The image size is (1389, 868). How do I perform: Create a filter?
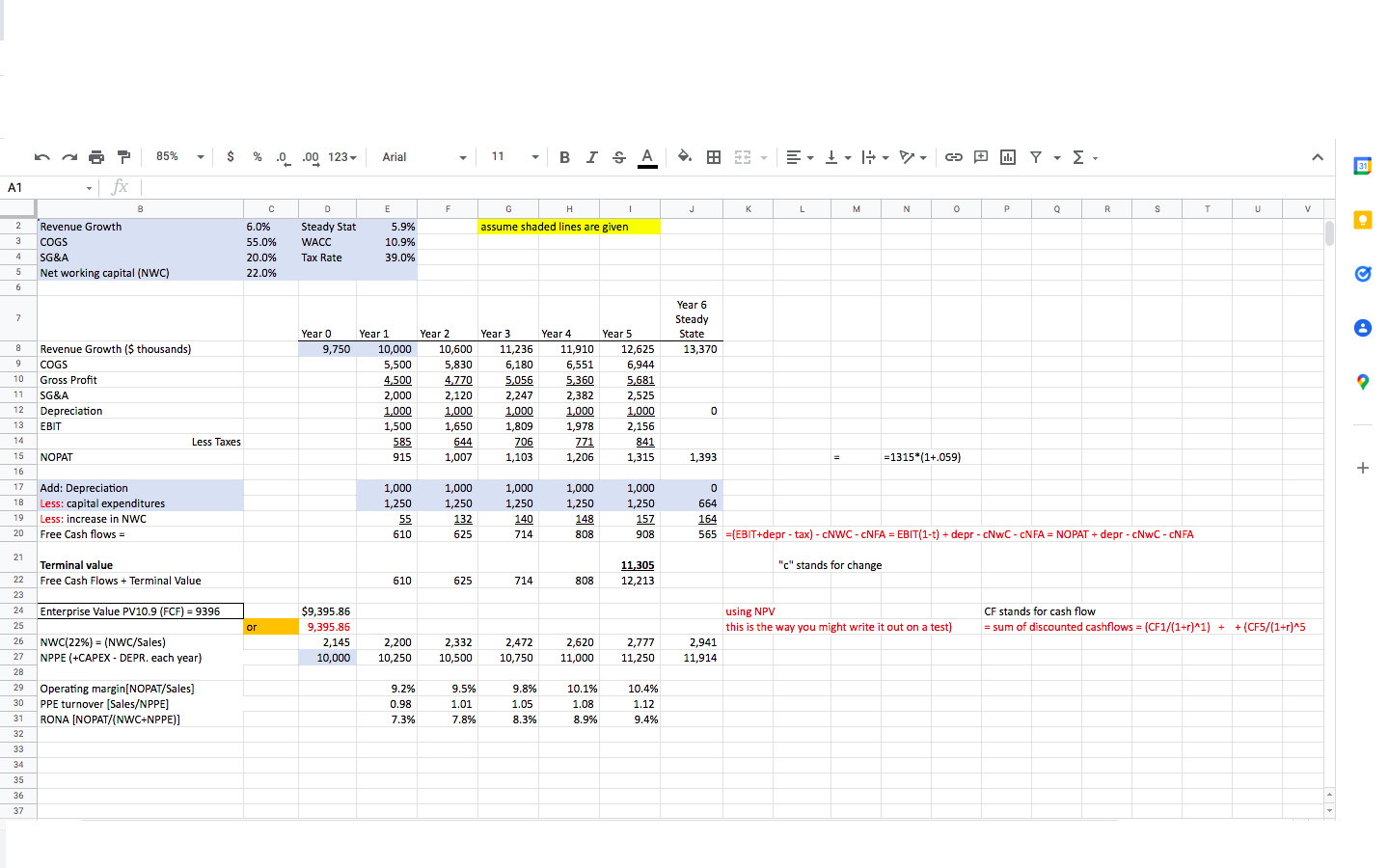1034,156
